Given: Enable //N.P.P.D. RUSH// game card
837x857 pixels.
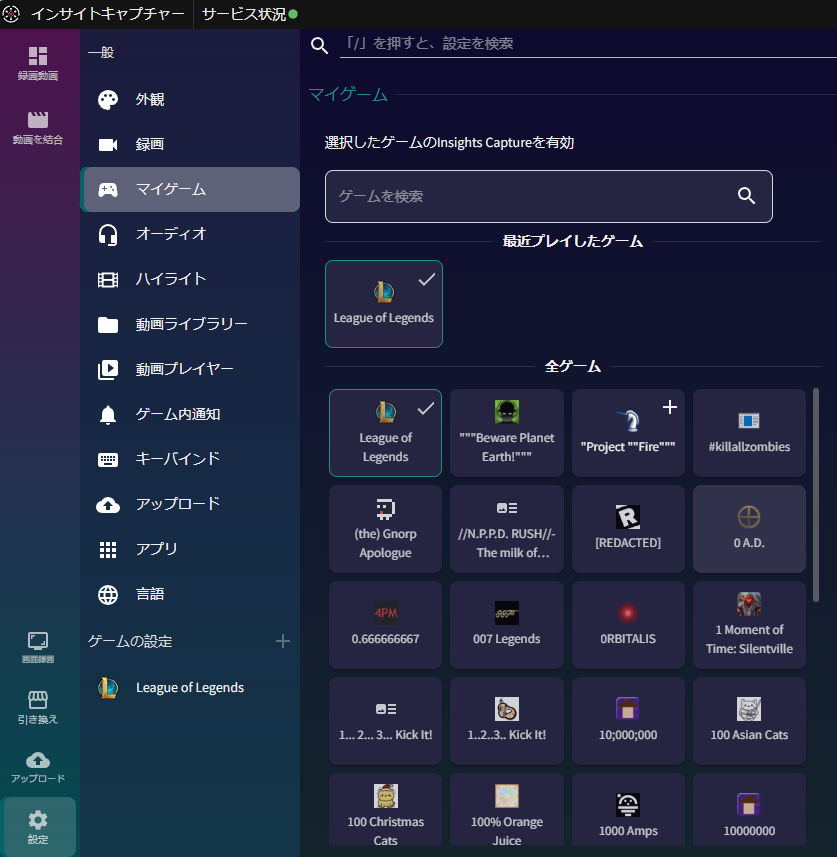Looking at the screenshot, I should 507,529.
